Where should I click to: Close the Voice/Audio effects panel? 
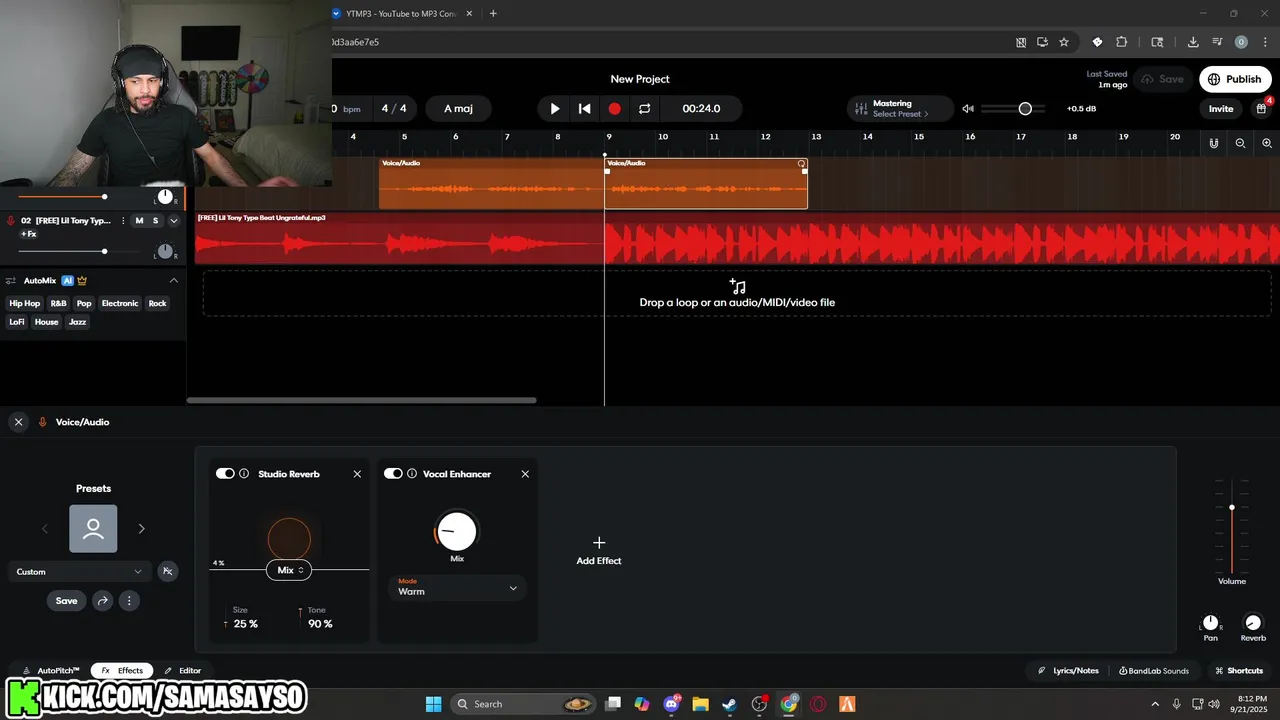click(x=18, y=422)
